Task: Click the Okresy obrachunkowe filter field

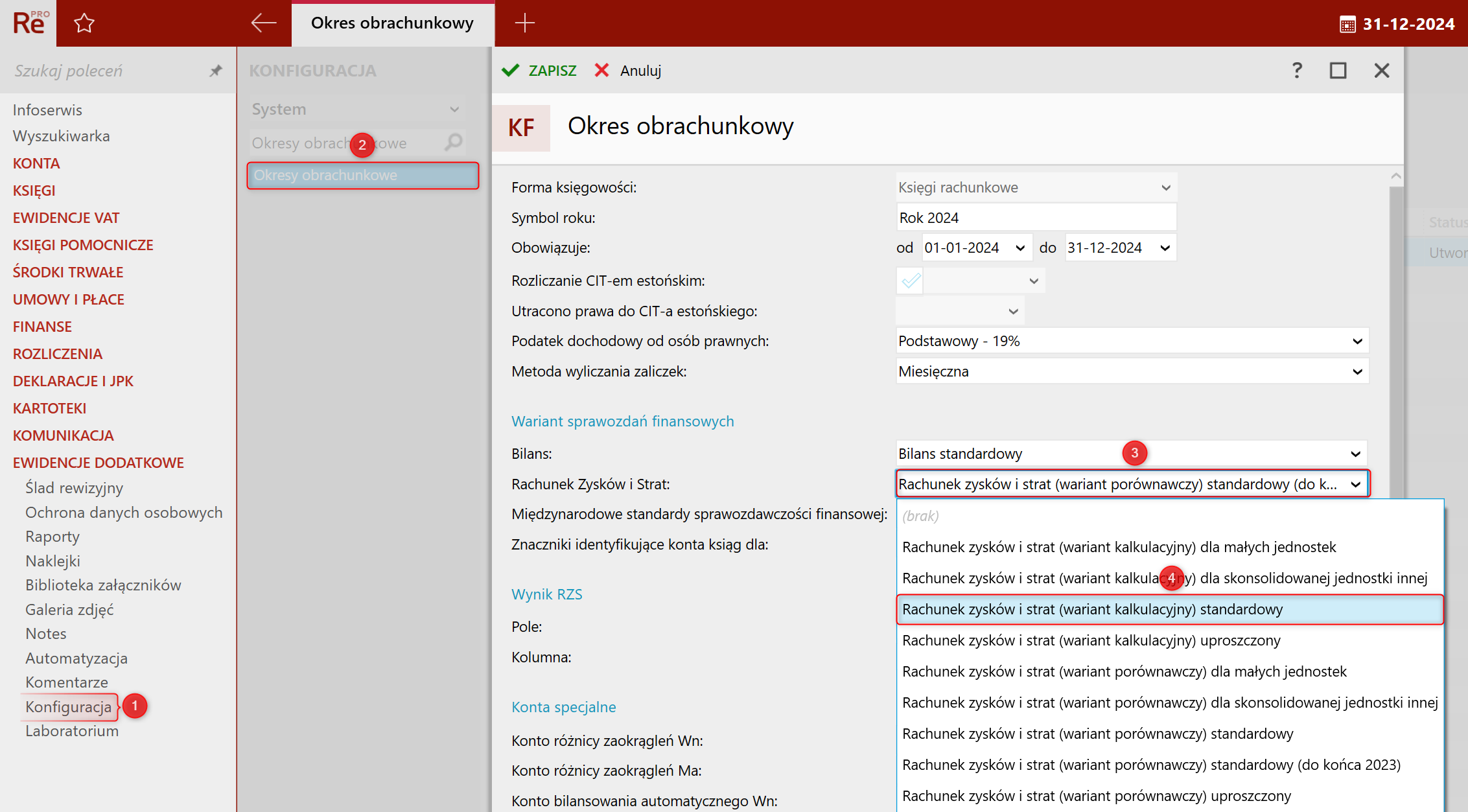Action: coord(347,143)
